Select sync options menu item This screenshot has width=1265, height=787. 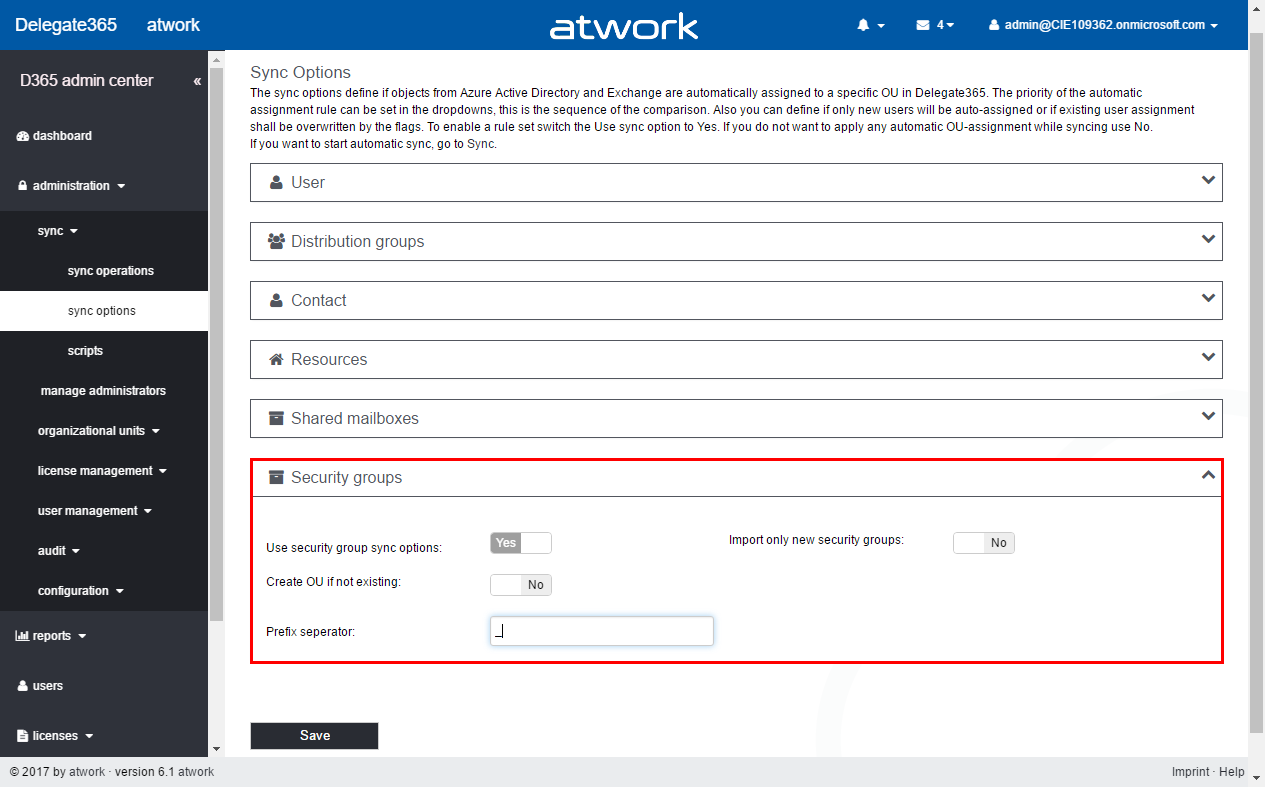102,311
